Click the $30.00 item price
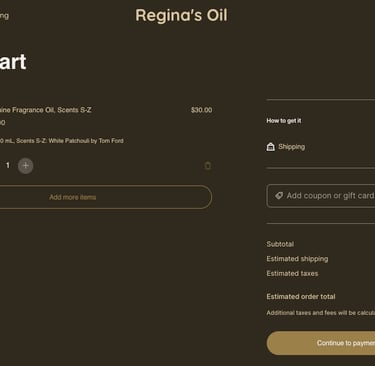Image resolution: width=375 pixels, height=366 pixels. click(201, 110)
